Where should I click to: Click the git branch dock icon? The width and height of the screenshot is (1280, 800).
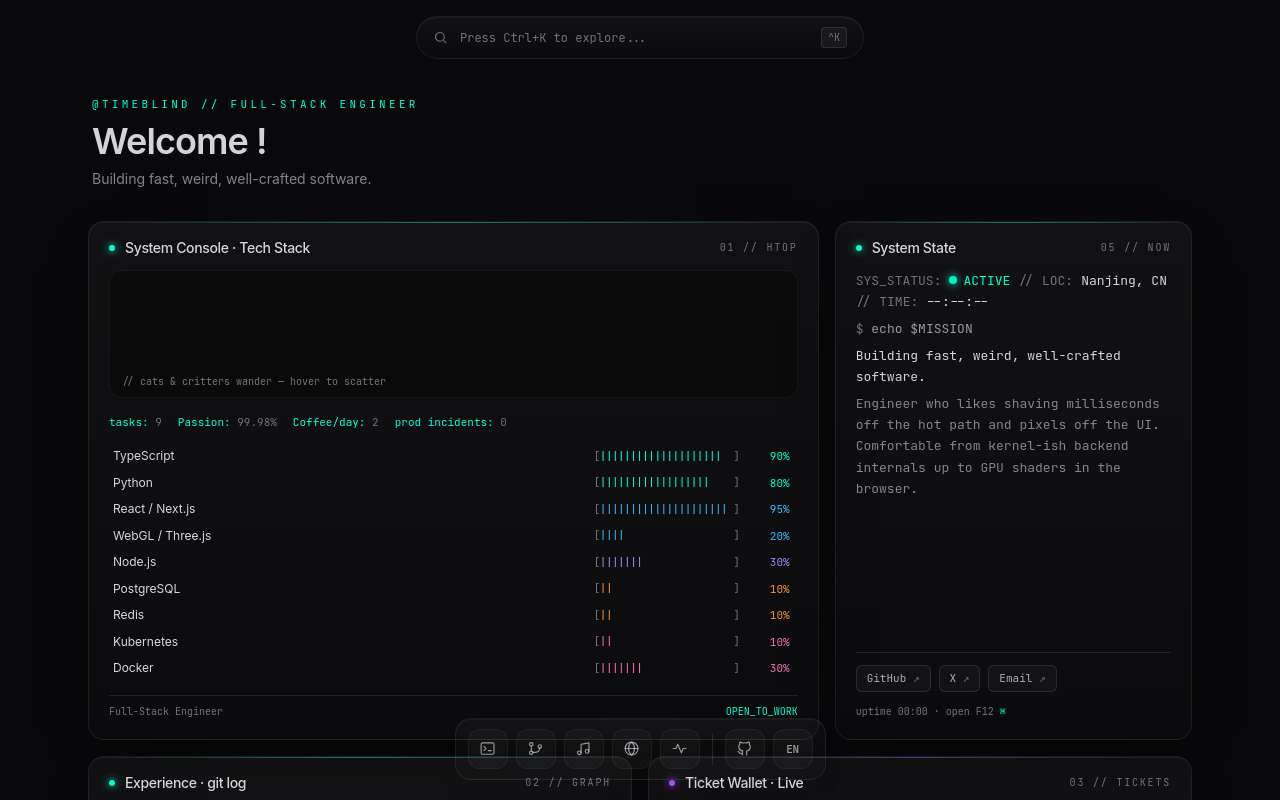coord(536,749)
